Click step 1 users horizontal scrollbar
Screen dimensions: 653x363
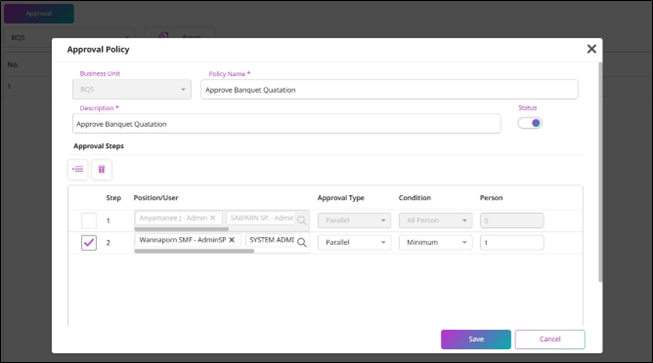click(182, 229)
